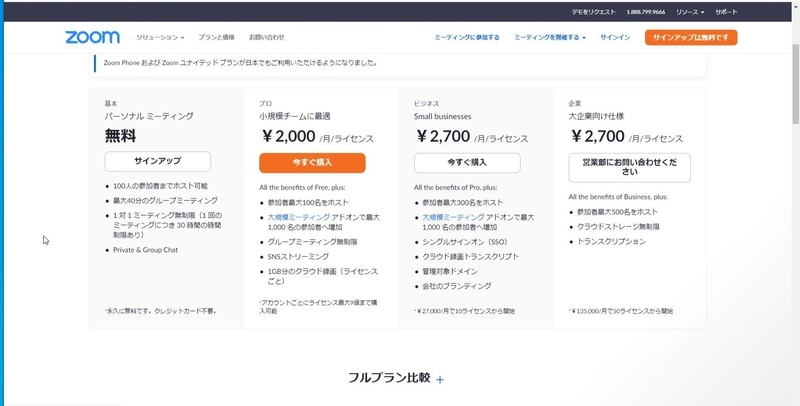This screenshot has width=800, height=406.
Task: Click 100人の参加者までホスト可能 text
Action: click(160, 186)
